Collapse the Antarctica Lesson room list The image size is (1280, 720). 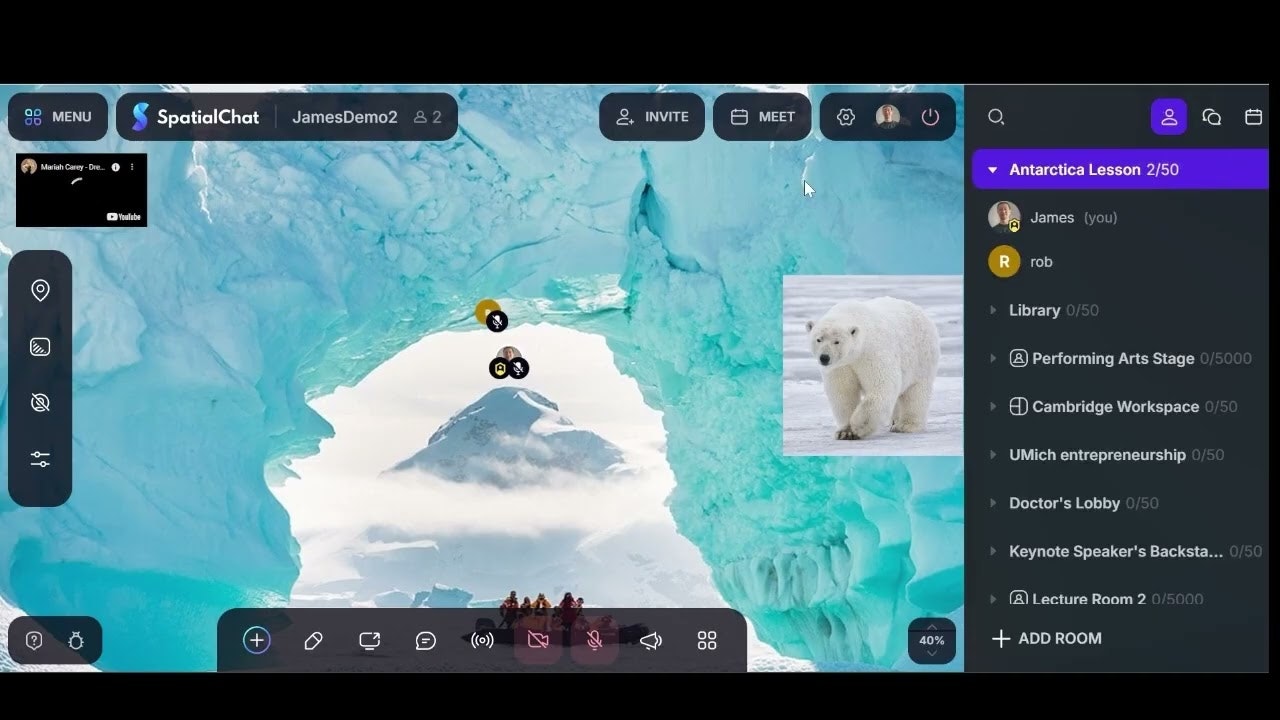pyautogui.click(x=991, y=169)
